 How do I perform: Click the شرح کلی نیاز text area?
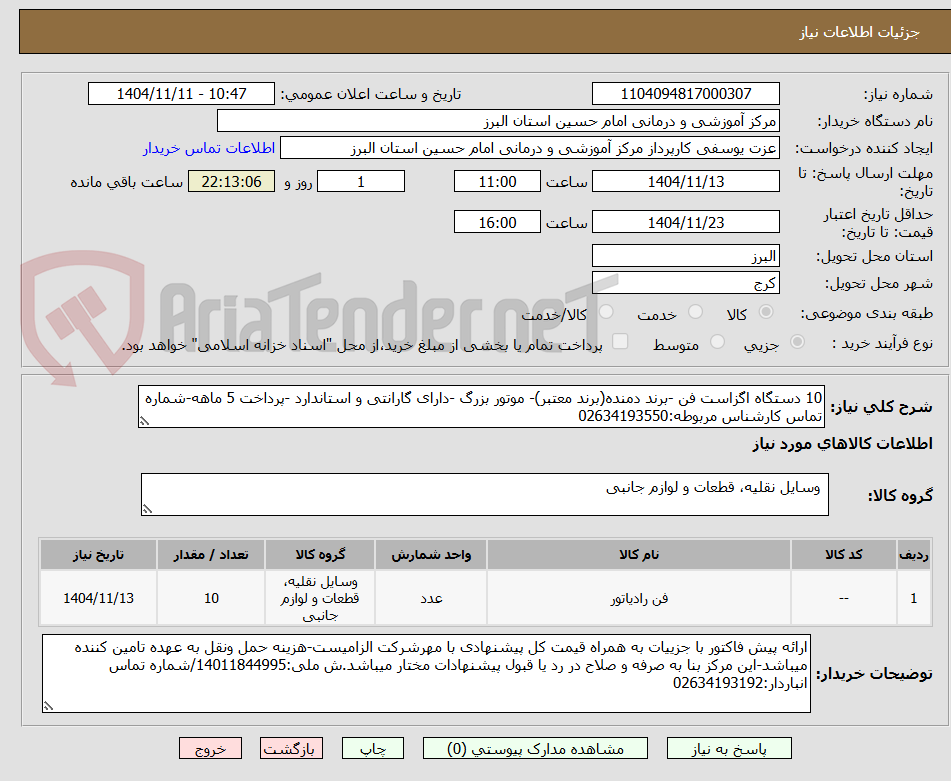482,407
